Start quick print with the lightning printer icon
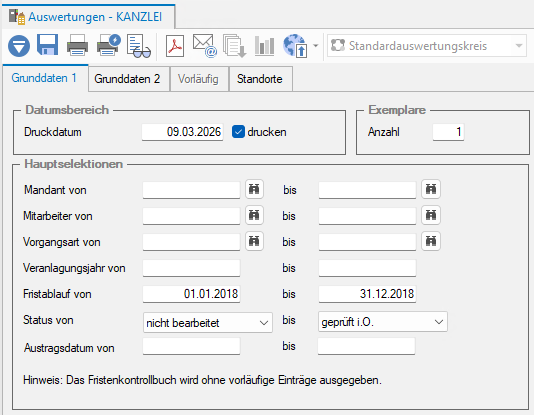534x415 pixels. point(109,45)
